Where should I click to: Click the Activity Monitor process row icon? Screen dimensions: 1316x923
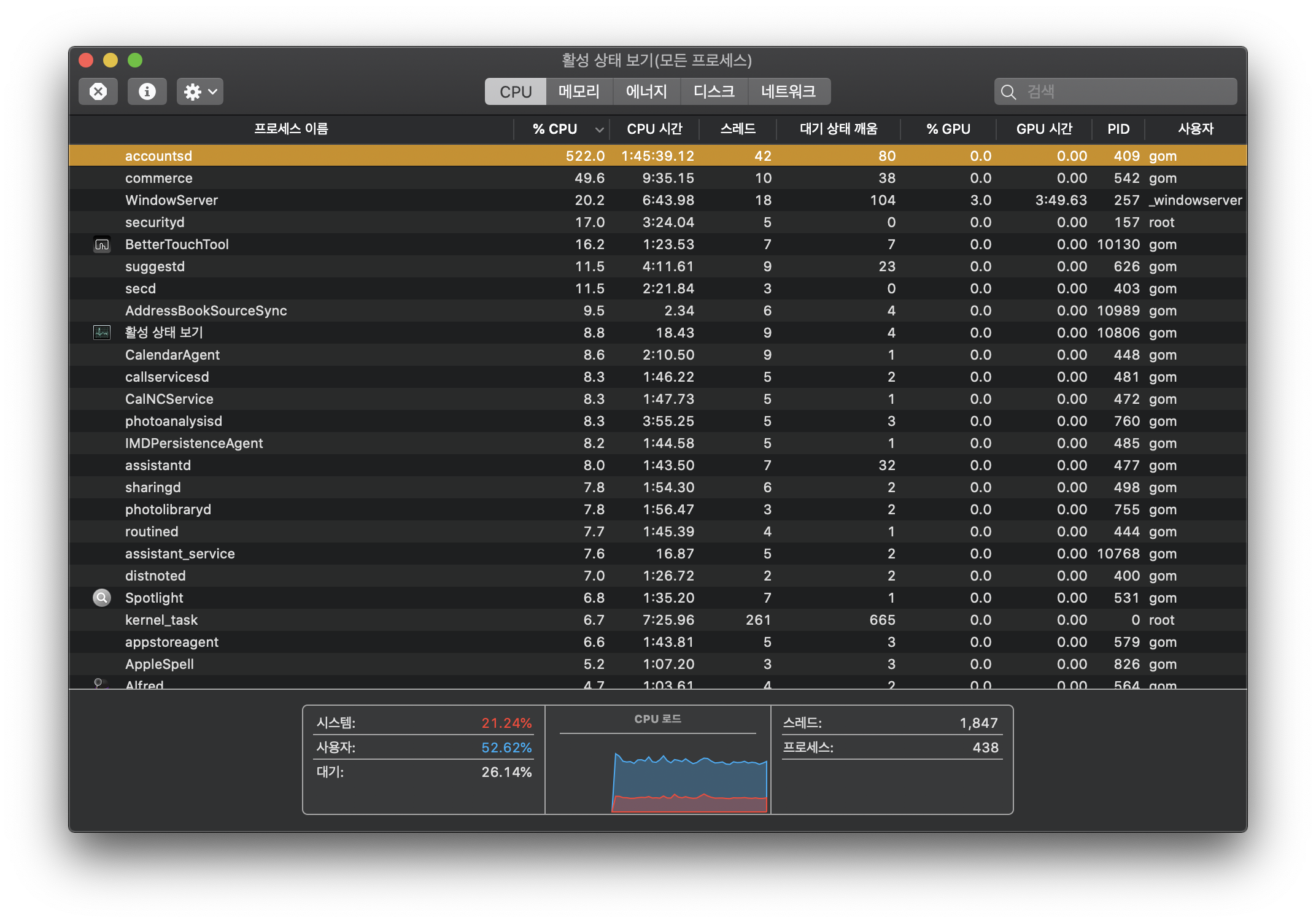pyautogui.click(x=102, y=333)
